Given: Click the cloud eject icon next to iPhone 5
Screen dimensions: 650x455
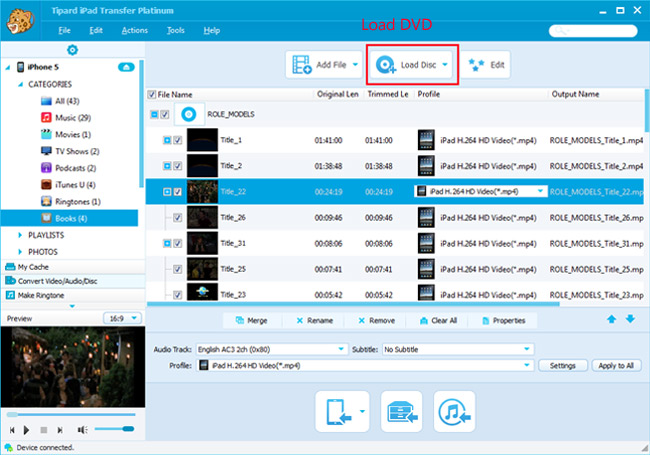Looking at the screenshot, I should (126, 67).
